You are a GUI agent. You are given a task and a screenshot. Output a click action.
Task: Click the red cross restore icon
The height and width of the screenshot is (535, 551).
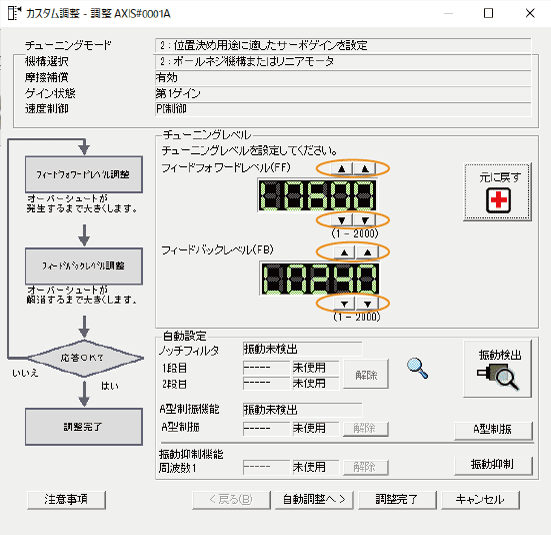coord(498,200)
